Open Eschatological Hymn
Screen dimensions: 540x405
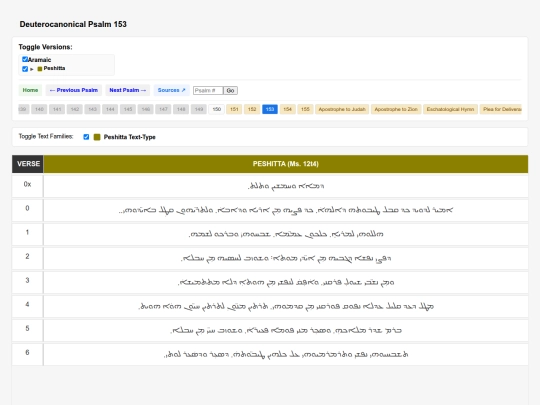click(x=450, y=109)
